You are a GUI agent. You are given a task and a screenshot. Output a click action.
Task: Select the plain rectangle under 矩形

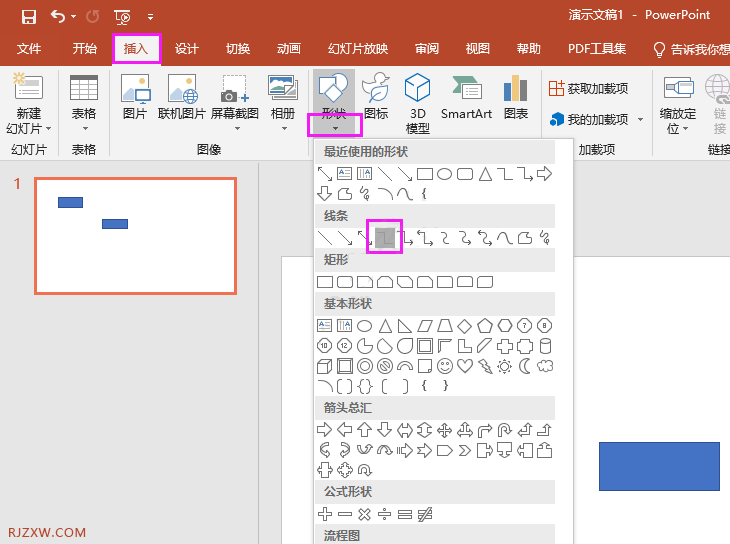point(325,282)
